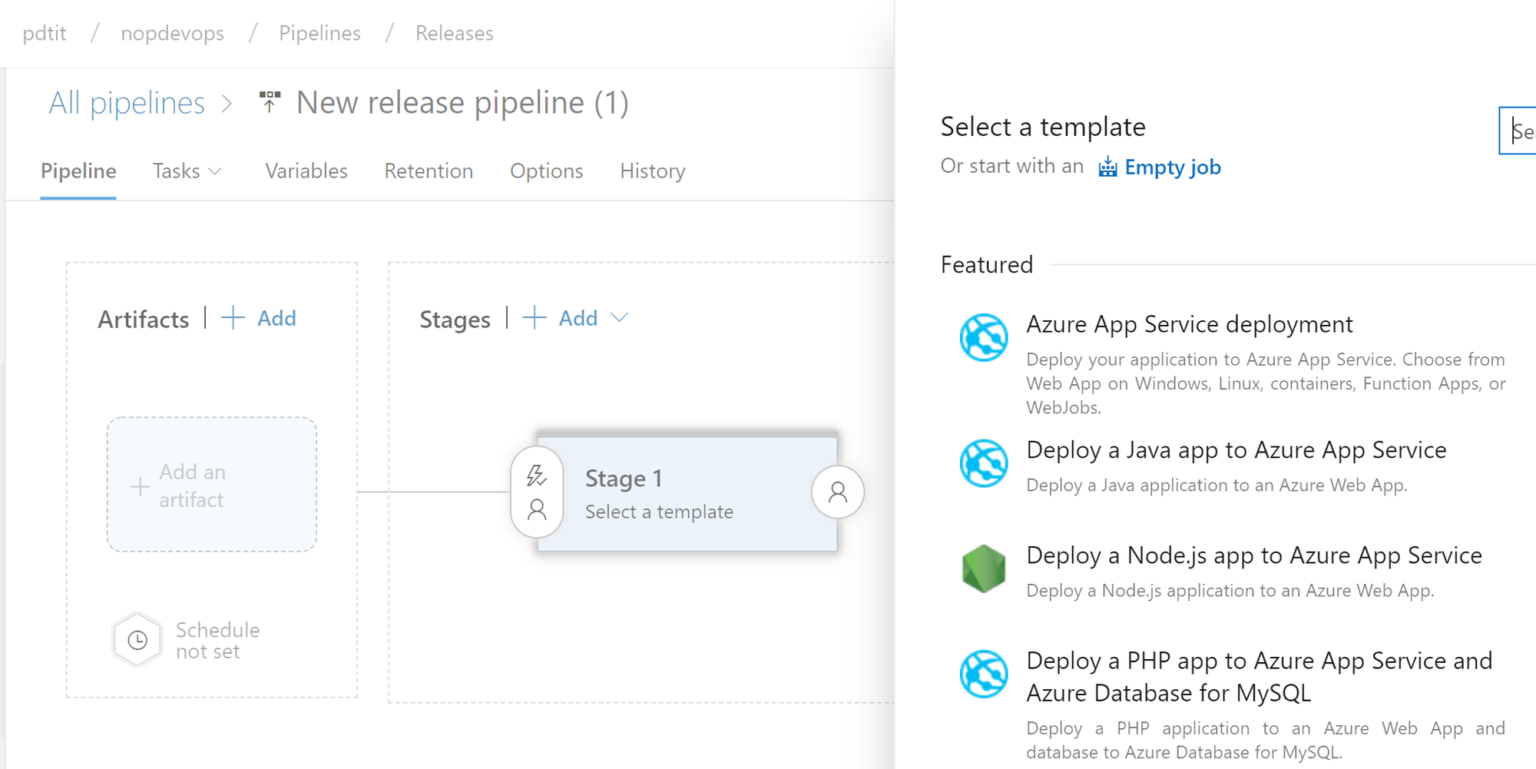Viewport: 1536px width, 769px height.
Task: Open the Options tab
Action: pyautogui.click(x=546, y=171)
